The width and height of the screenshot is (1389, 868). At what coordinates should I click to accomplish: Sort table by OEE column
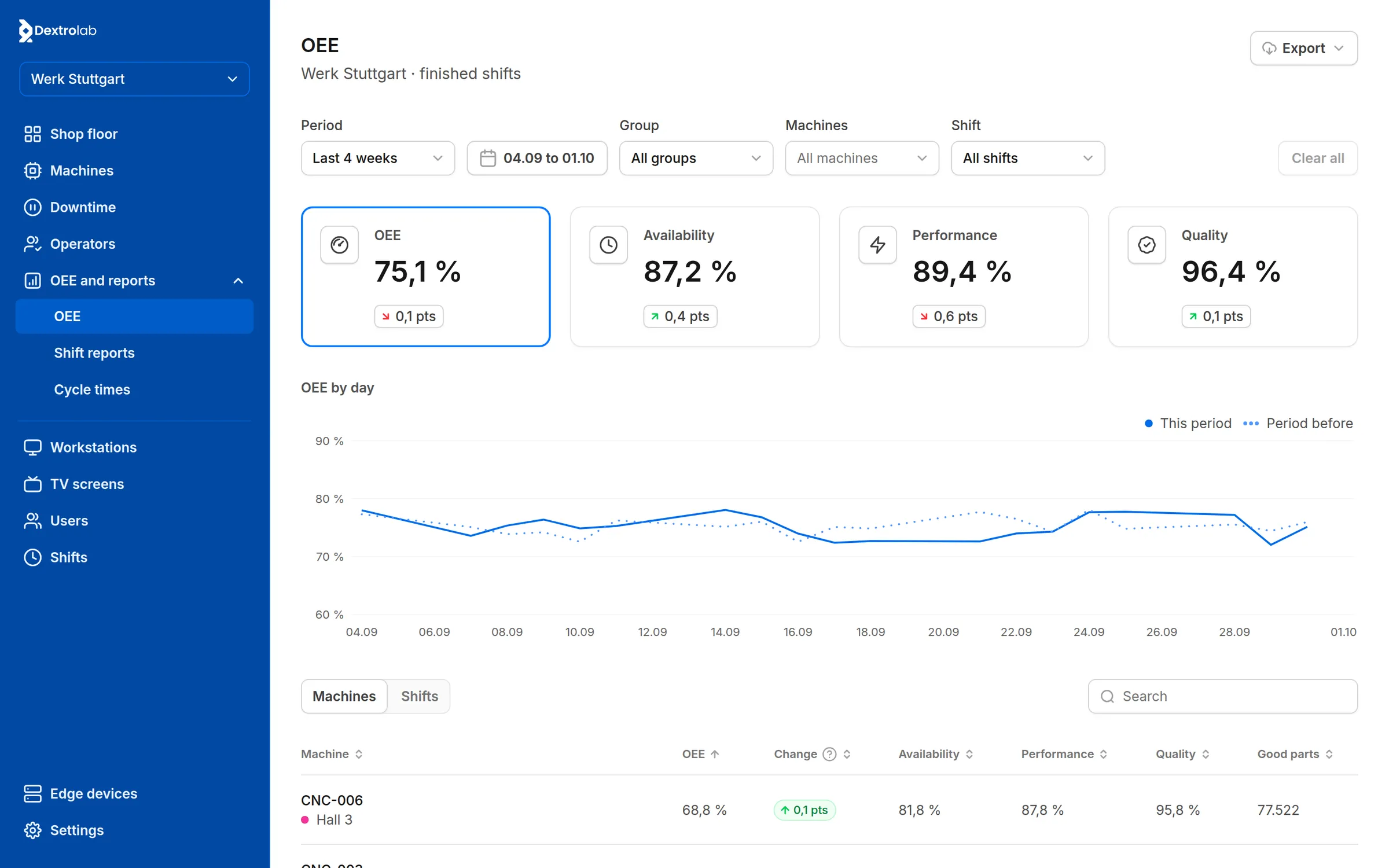coord(700,754)
